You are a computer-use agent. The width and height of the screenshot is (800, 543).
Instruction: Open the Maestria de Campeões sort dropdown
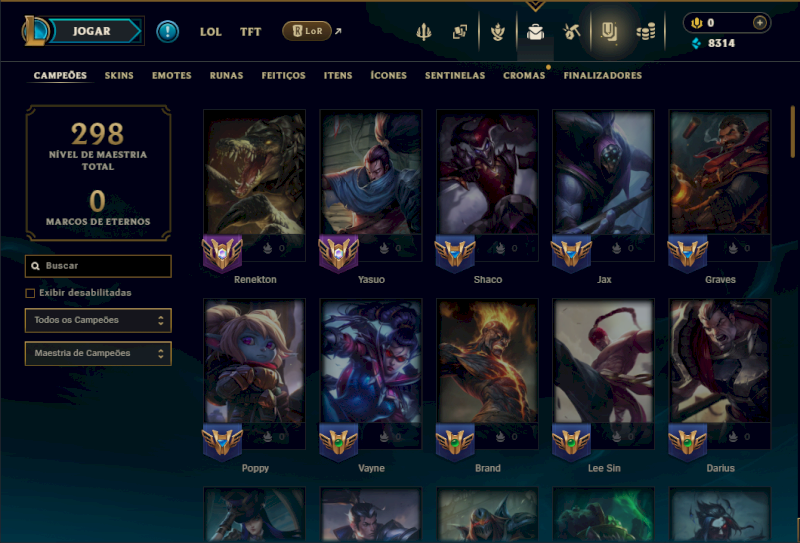[98, 353]
